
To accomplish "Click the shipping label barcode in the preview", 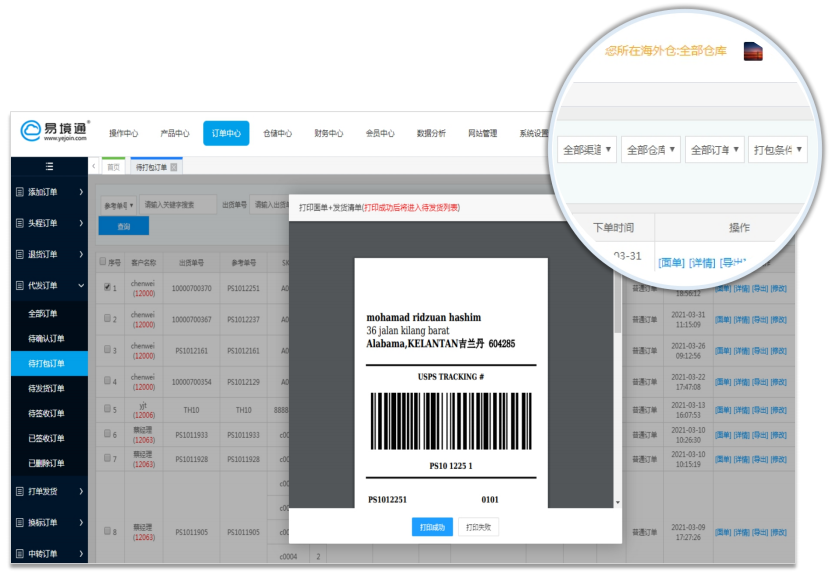I will pos(451,421).
